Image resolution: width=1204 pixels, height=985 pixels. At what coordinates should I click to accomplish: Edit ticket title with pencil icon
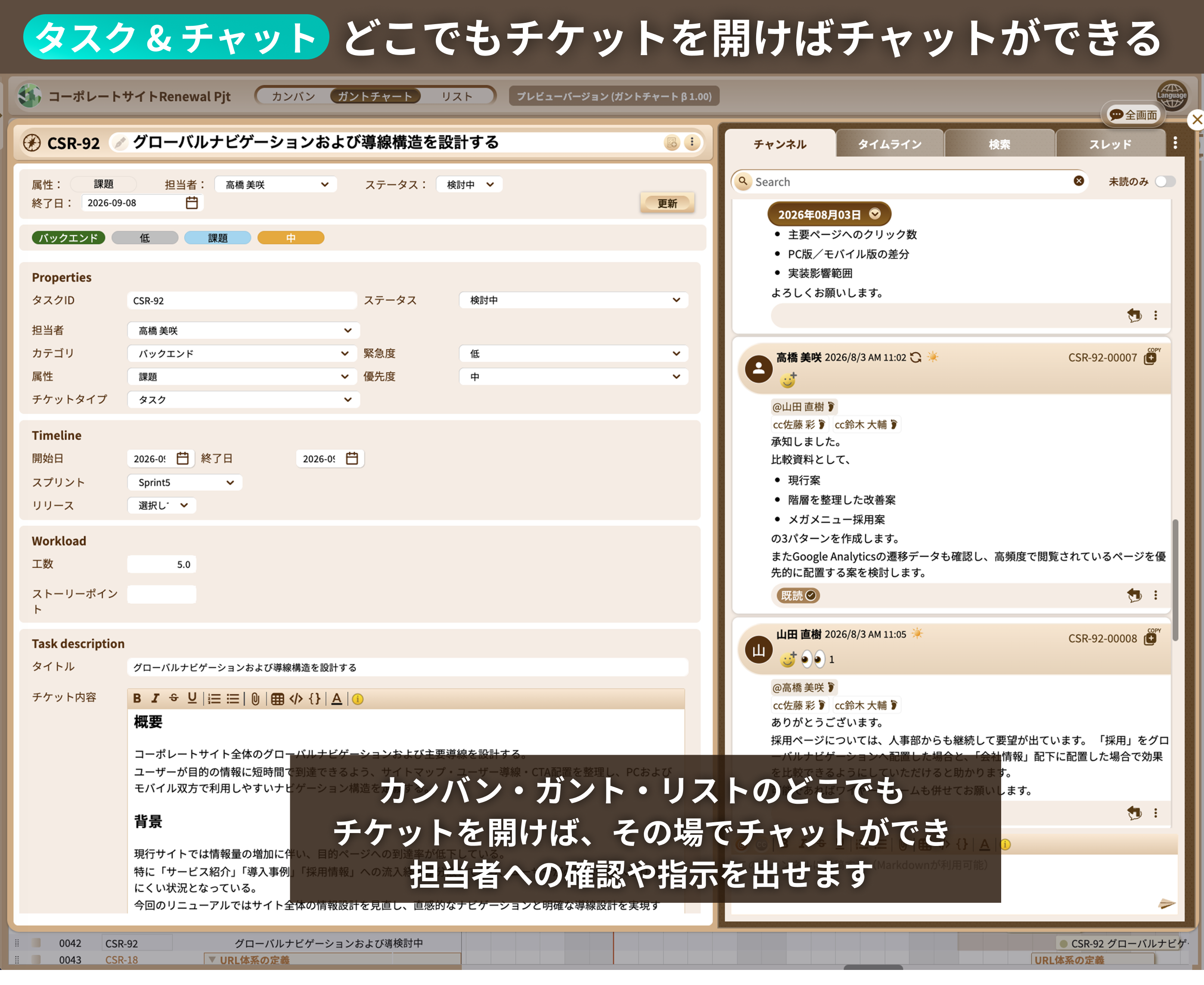tap(119, 142)
